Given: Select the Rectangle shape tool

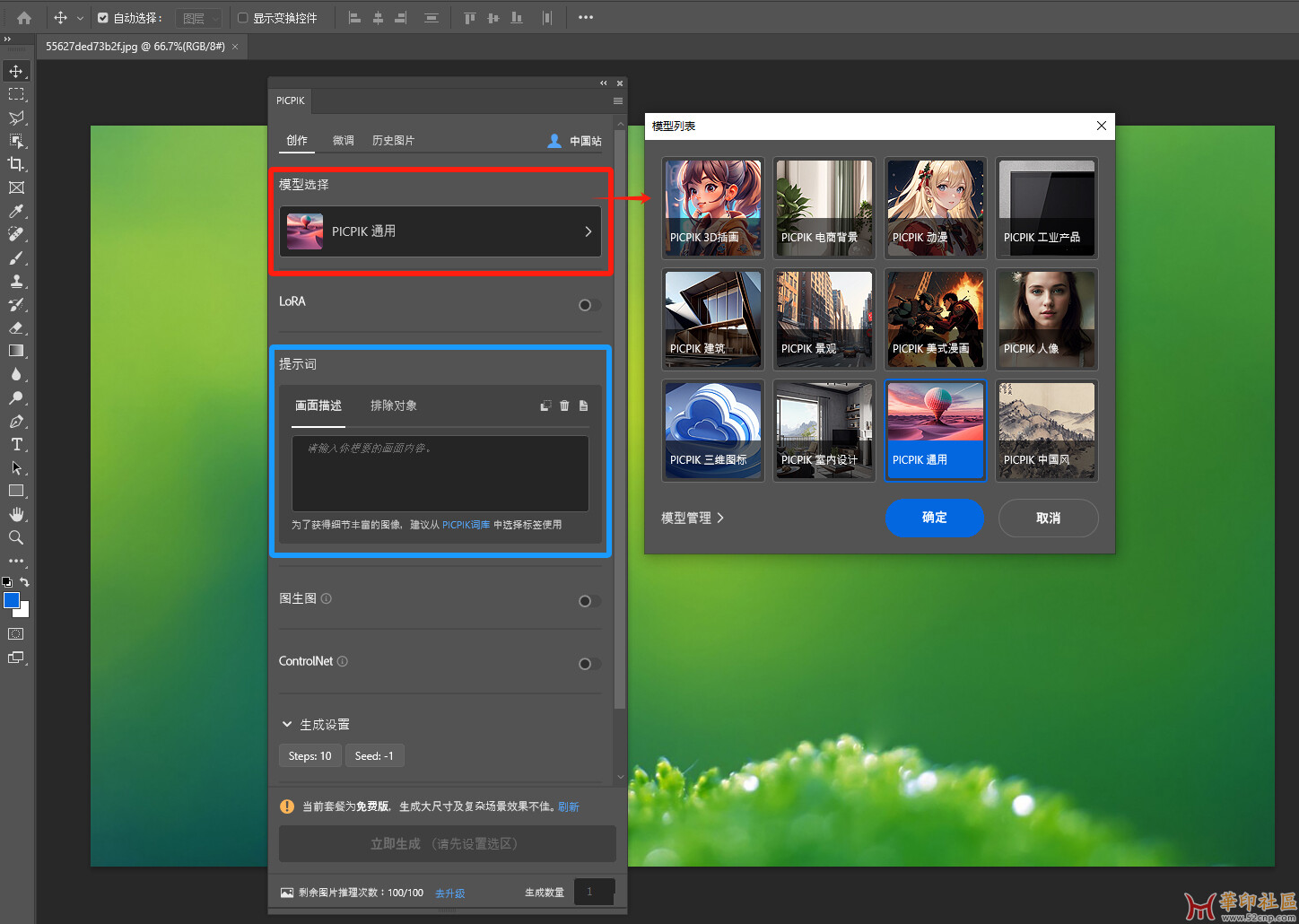Looking at the screenshot, I should (x=16, y=491).
